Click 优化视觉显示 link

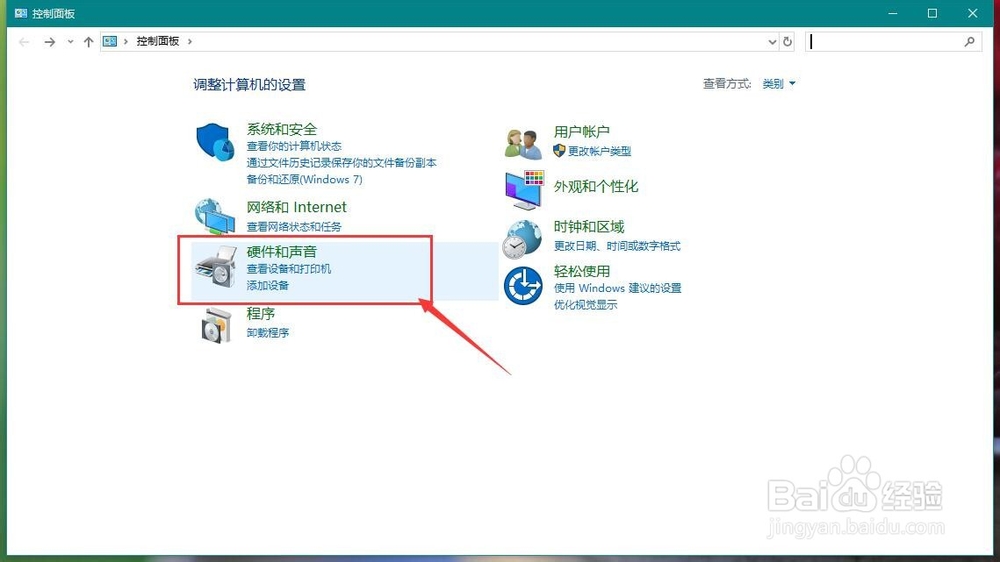(585, 304)
